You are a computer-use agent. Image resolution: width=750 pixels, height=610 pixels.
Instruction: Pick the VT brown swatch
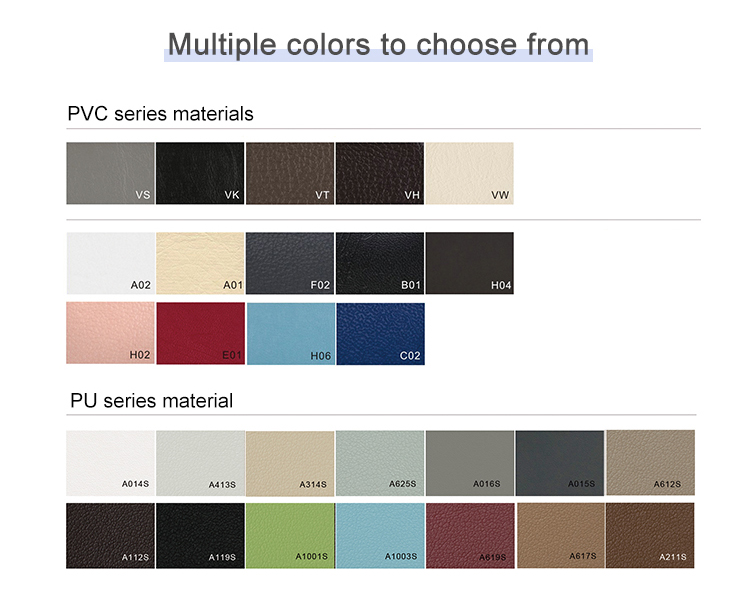tap(290, 174)
